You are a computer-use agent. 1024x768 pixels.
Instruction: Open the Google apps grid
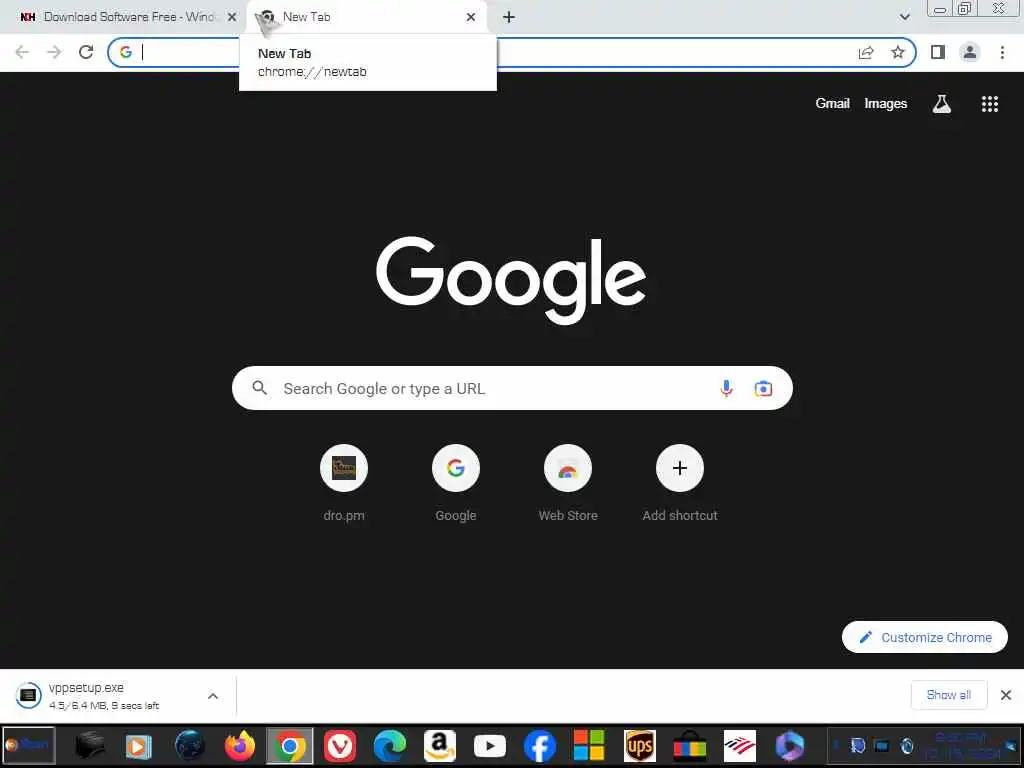coord(989,104)
